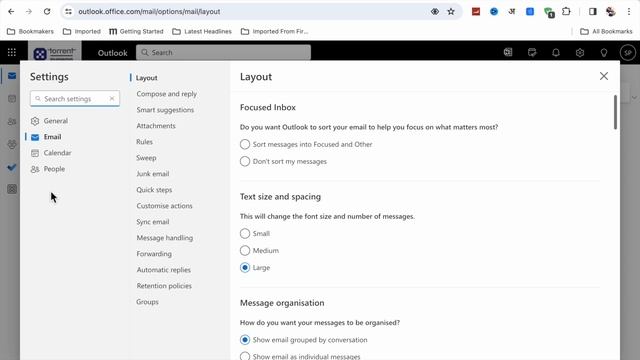This screenshot has width=640, height=360.
Task: Click the Chrome profile avatar
Action: pos(611,11)
